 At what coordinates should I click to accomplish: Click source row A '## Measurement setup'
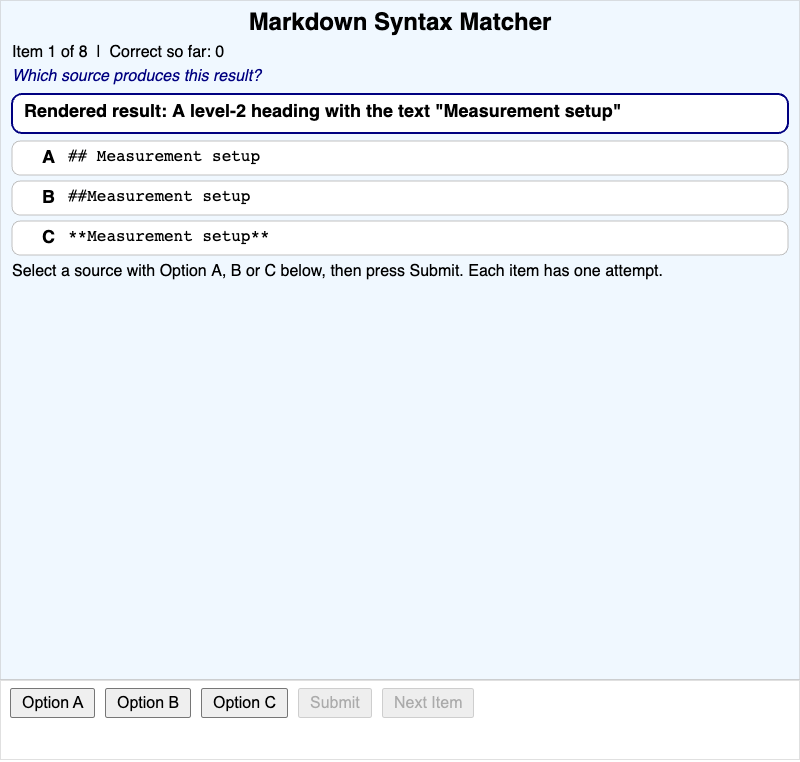point(400,158)
